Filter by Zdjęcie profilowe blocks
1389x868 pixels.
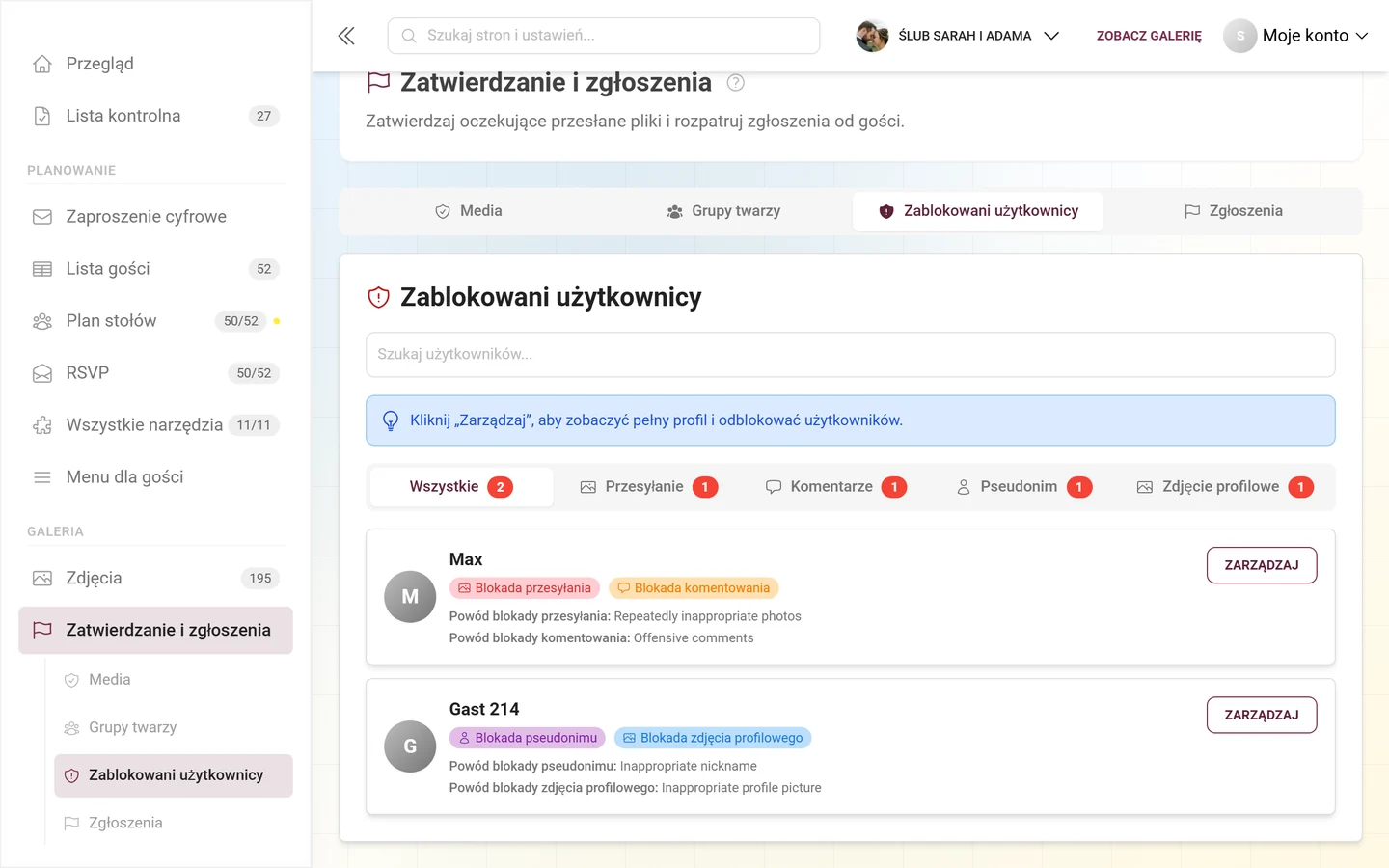(x=1225, y=487)
